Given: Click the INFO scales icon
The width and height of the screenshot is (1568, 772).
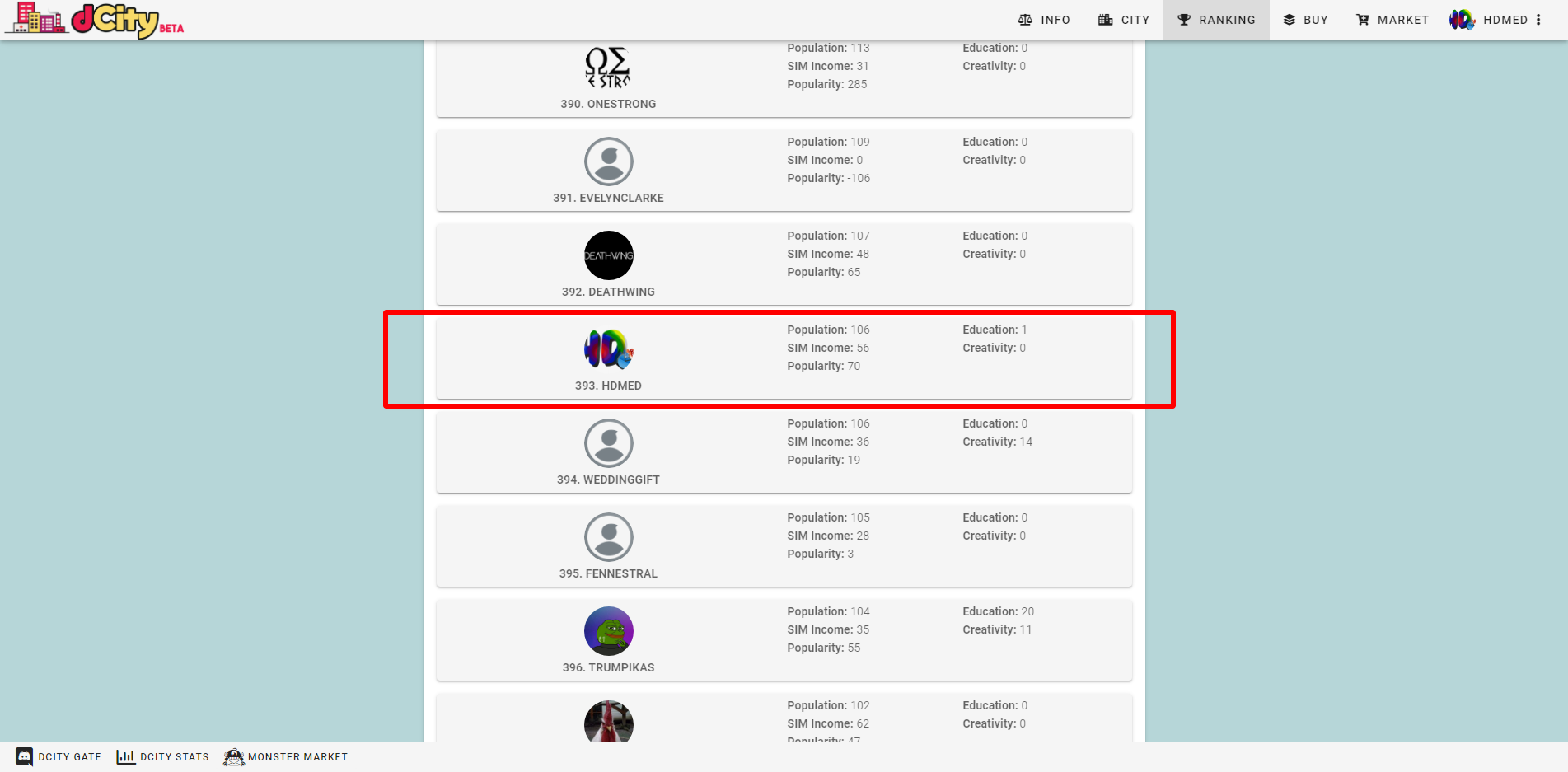Looking at the screenshot, I should (1025, 20).
